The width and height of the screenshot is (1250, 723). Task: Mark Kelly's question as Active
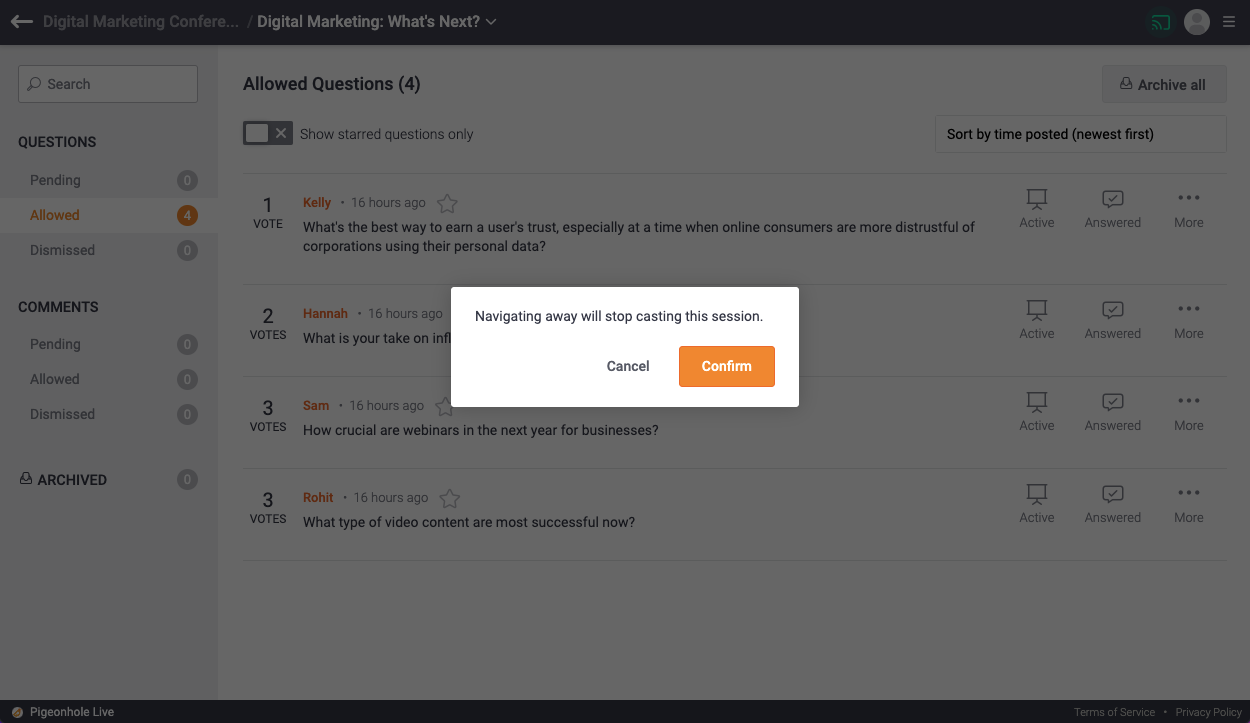pos(1036,208)
